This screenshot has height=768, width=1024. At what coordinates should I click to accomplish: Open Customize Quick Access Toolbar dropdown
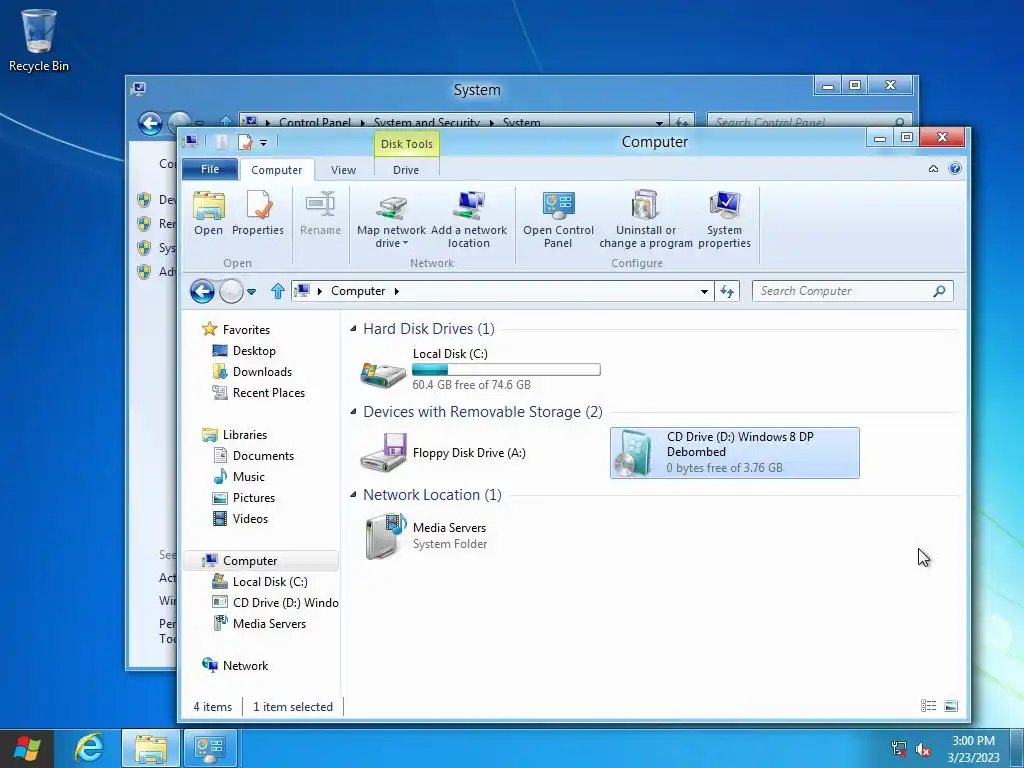pos(263,142)
